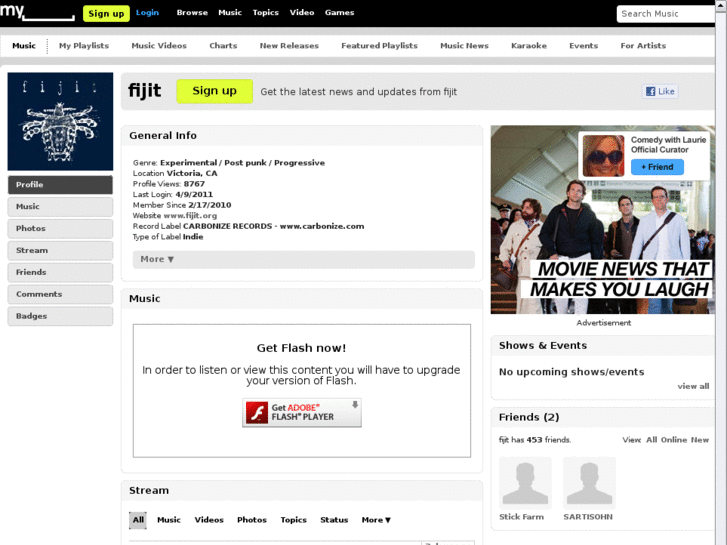The height and width of the screenshot is (545, 727).
Task: Open the Games menu
Action: coord(339,13)
